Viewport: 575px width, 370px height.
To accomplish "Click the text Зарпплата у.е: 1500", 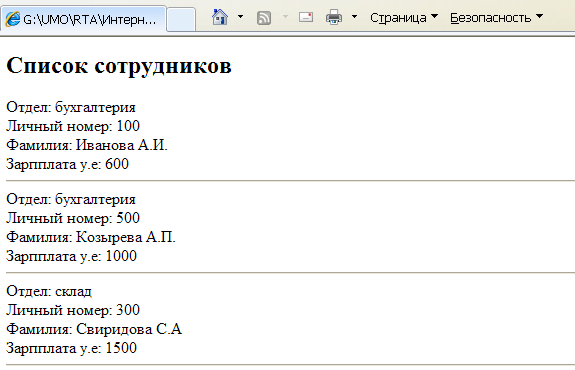I will [x=72, y=348].
